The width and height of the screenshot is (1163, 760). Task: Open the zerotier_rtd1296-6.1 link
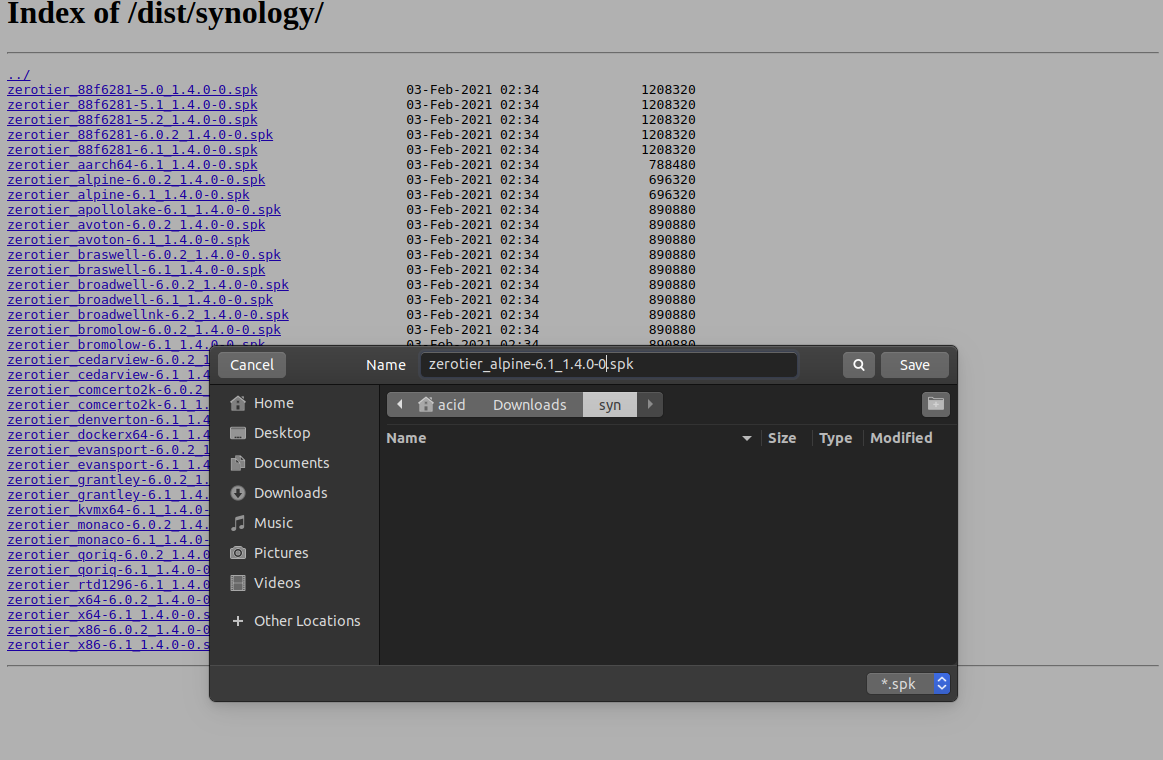(x=108, y=585)
